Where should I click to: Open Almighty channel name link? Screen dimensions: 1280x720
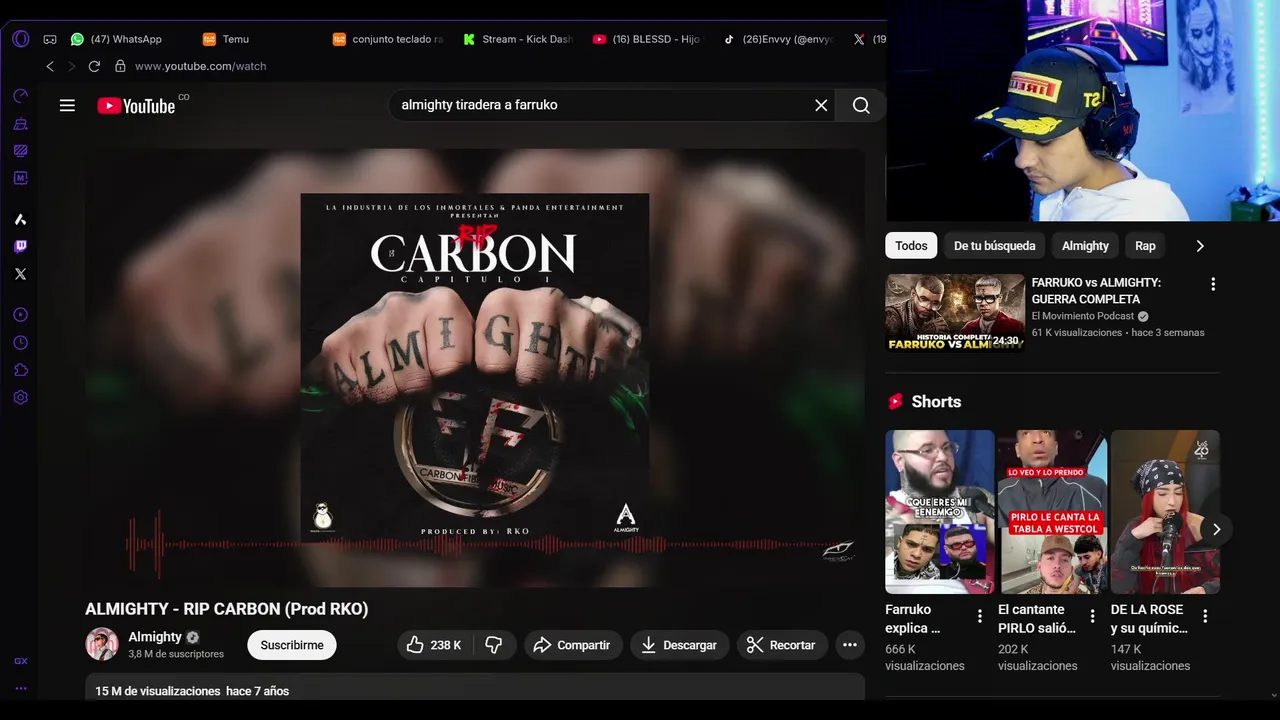click(x=155, y=637)
